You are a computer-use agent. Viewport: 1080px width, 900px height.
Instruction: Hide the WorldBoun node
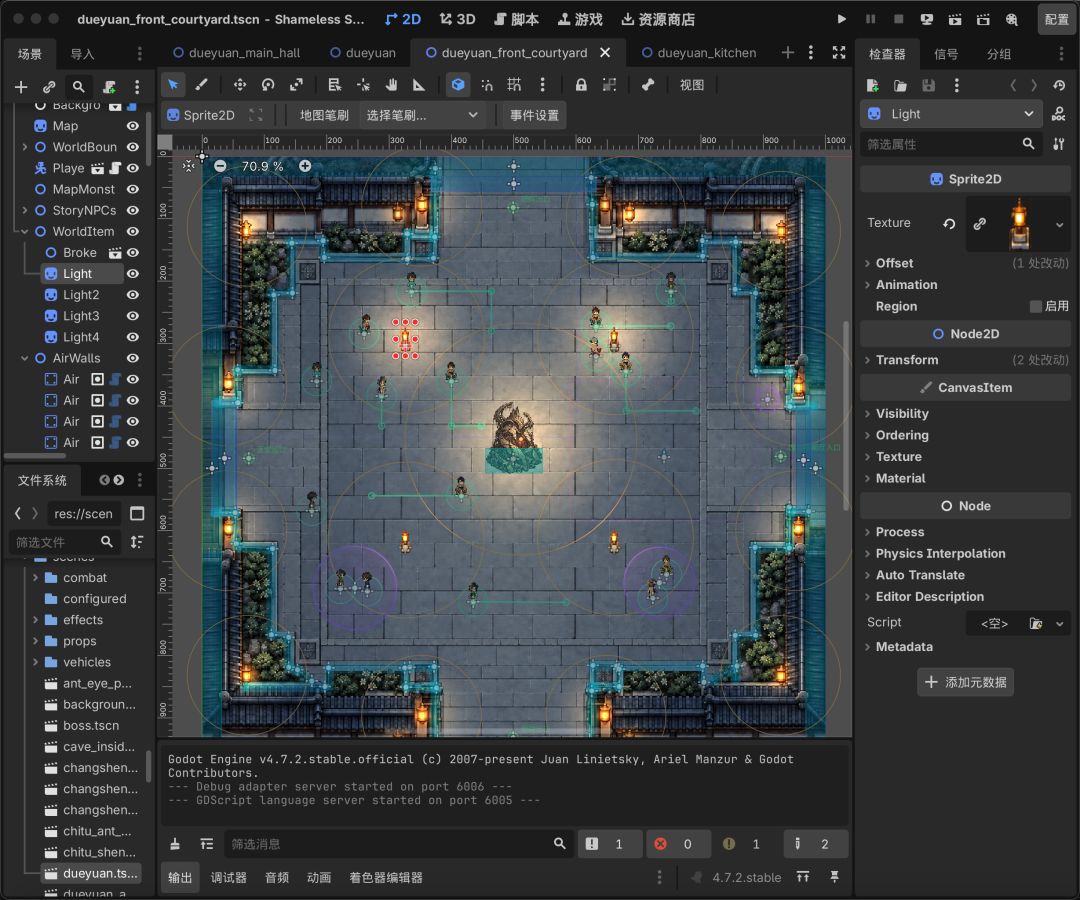click(133, 147)
